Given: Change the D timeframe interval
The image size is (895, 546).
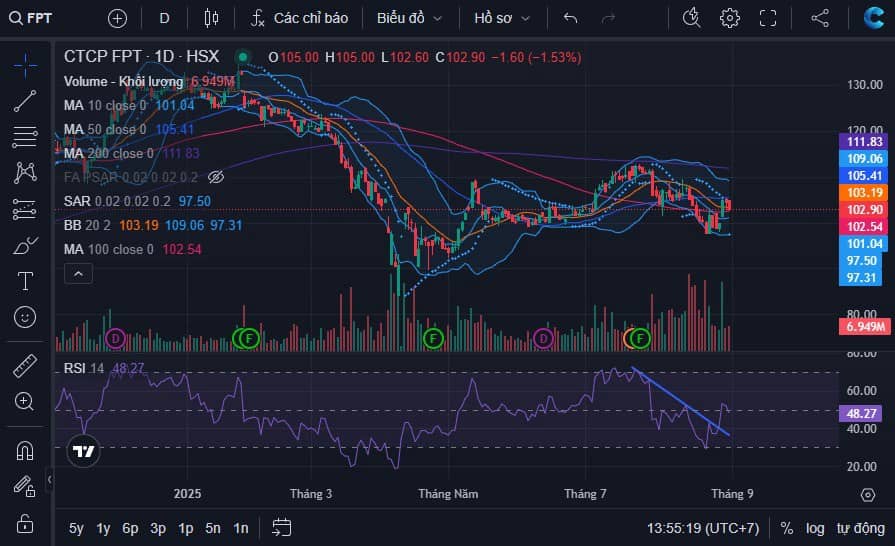Looking at the screenshot, I should click(164, 18).
